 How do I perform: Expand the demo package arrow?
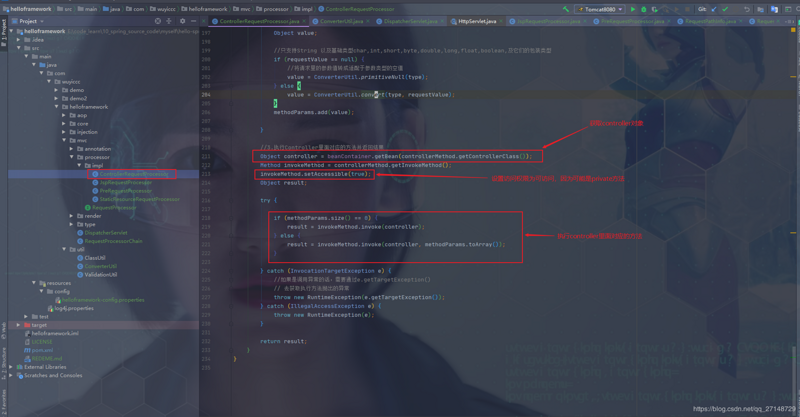tap(56, 90)
